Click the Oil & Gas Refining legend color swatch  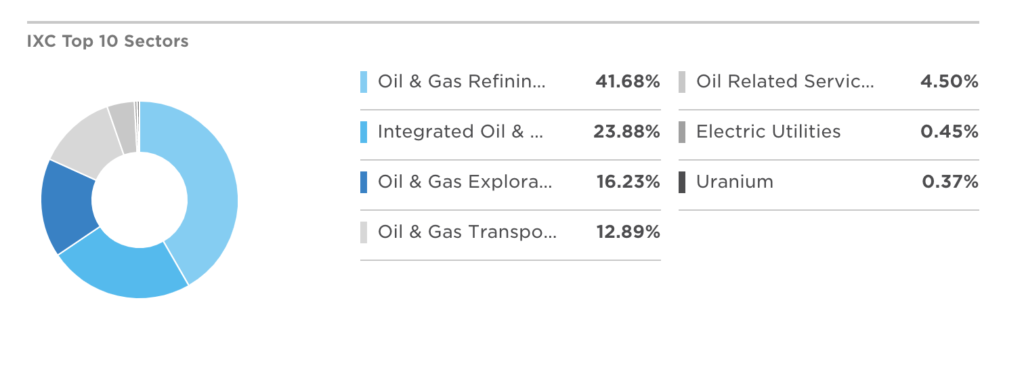[364, 82]
